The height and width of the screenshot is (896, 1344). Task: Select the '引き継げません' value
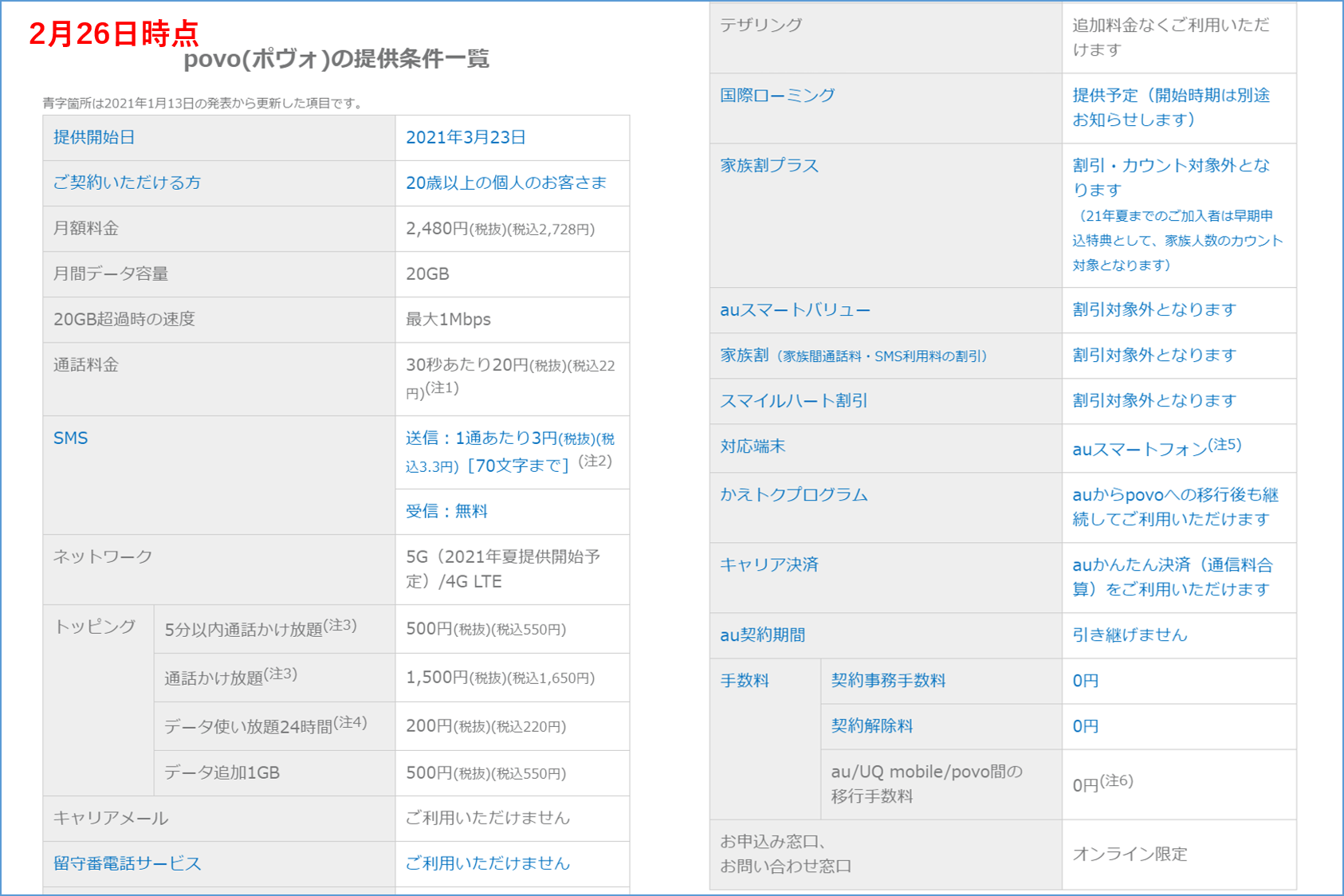pos(1130,635)
